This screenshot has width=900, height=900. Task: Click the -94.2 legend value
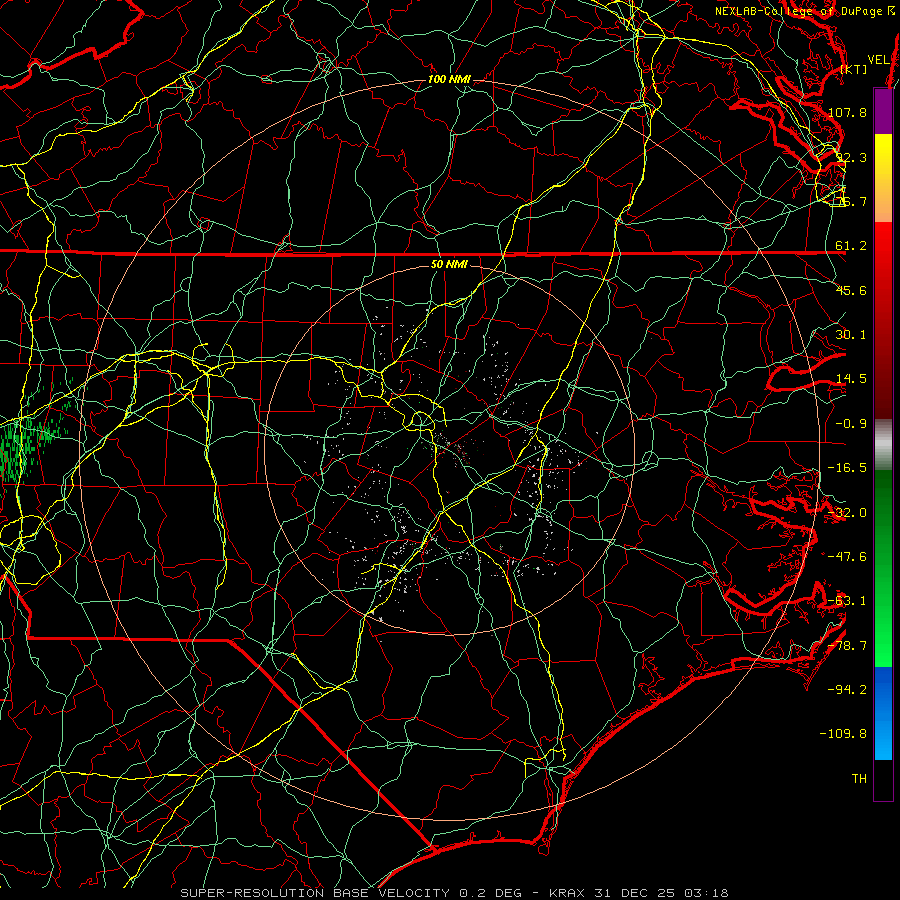point(848,690)
